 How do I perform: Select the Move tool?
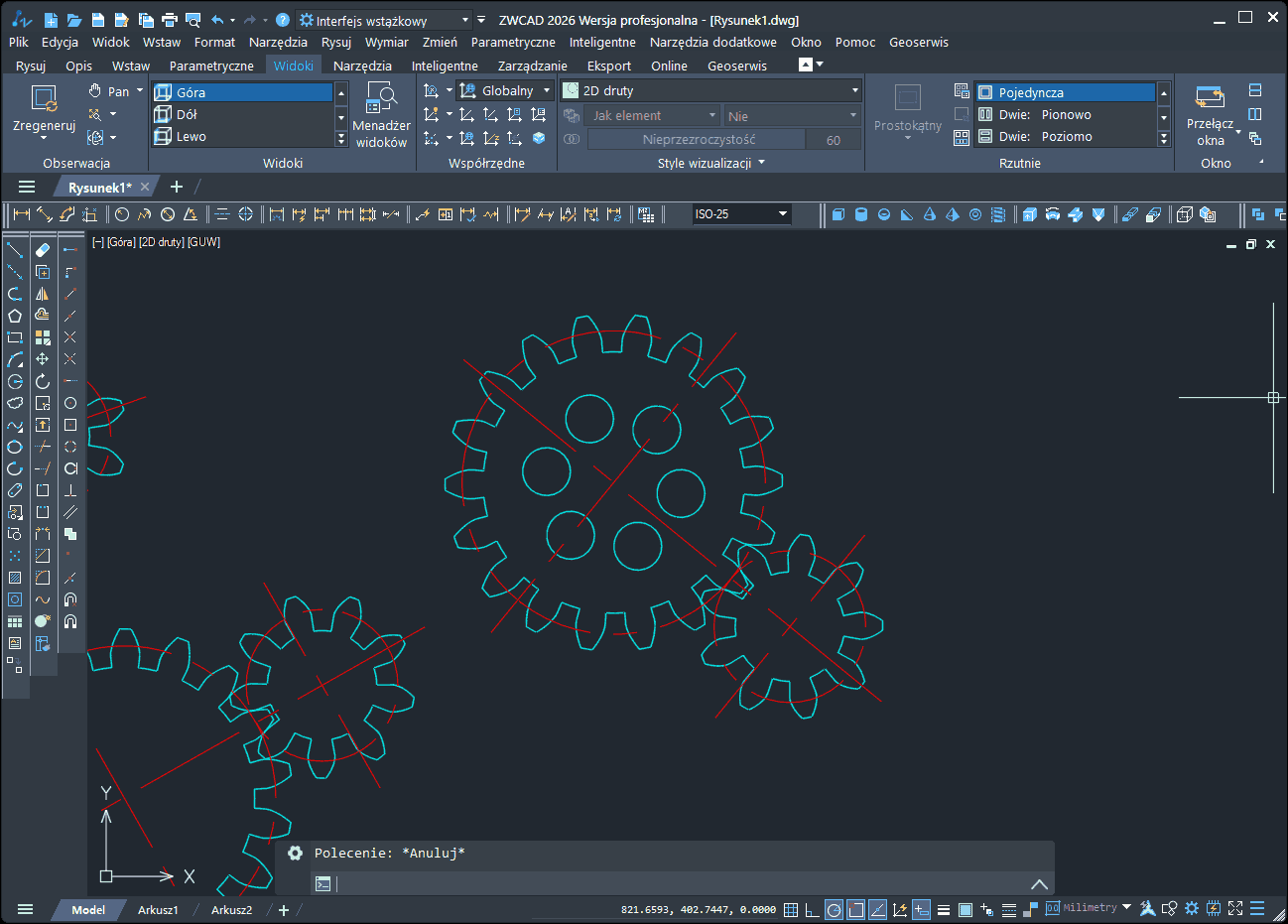(43, 359)
